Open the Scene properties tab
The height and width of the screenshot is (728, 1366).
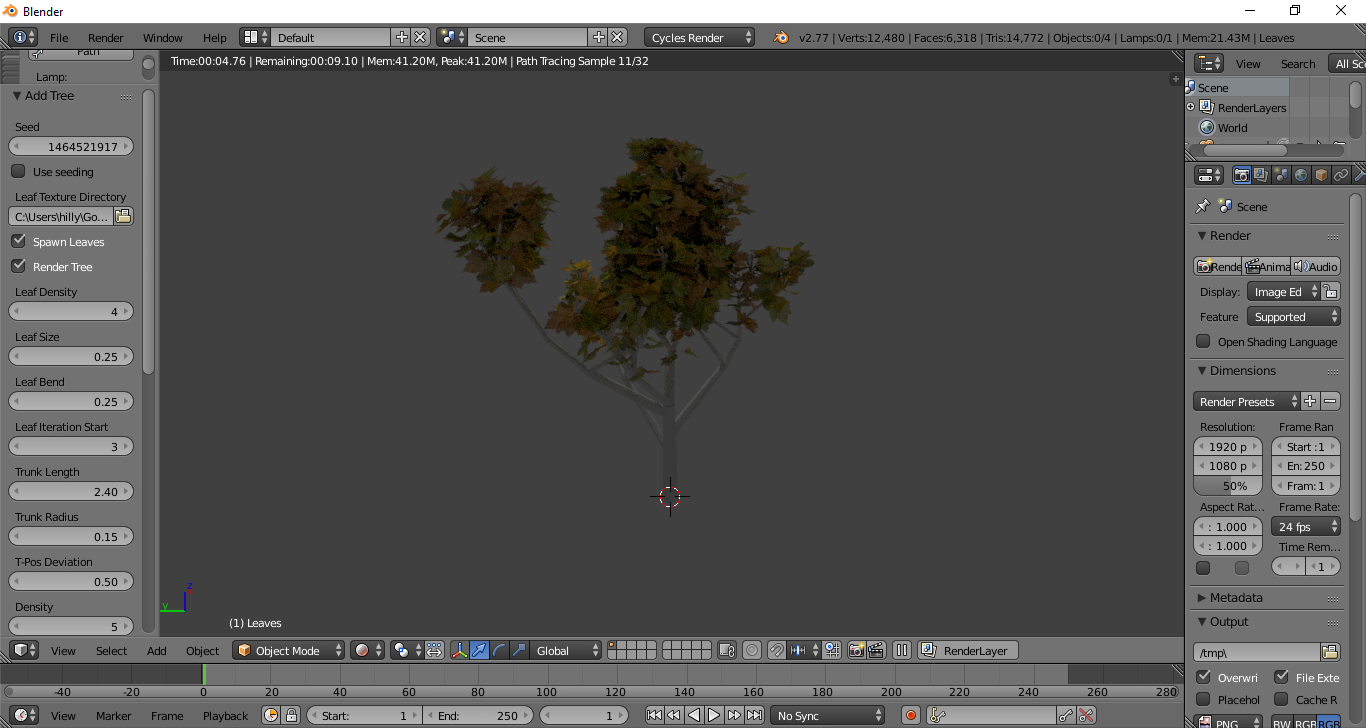[1281, 175]
